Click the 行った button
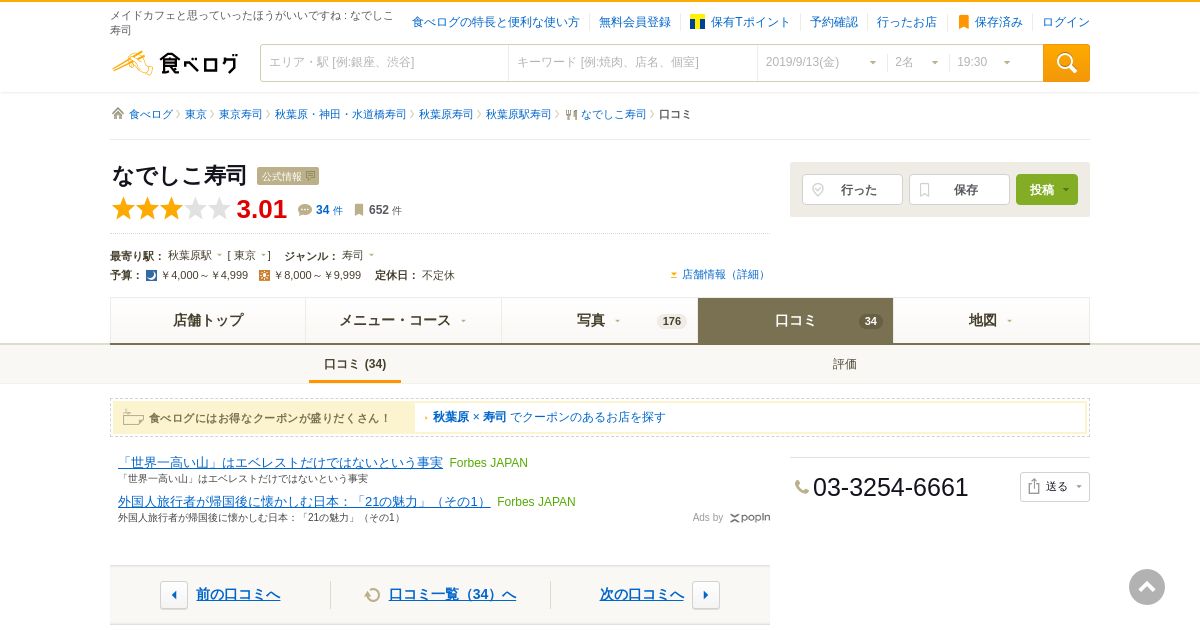 coord(852,190)
